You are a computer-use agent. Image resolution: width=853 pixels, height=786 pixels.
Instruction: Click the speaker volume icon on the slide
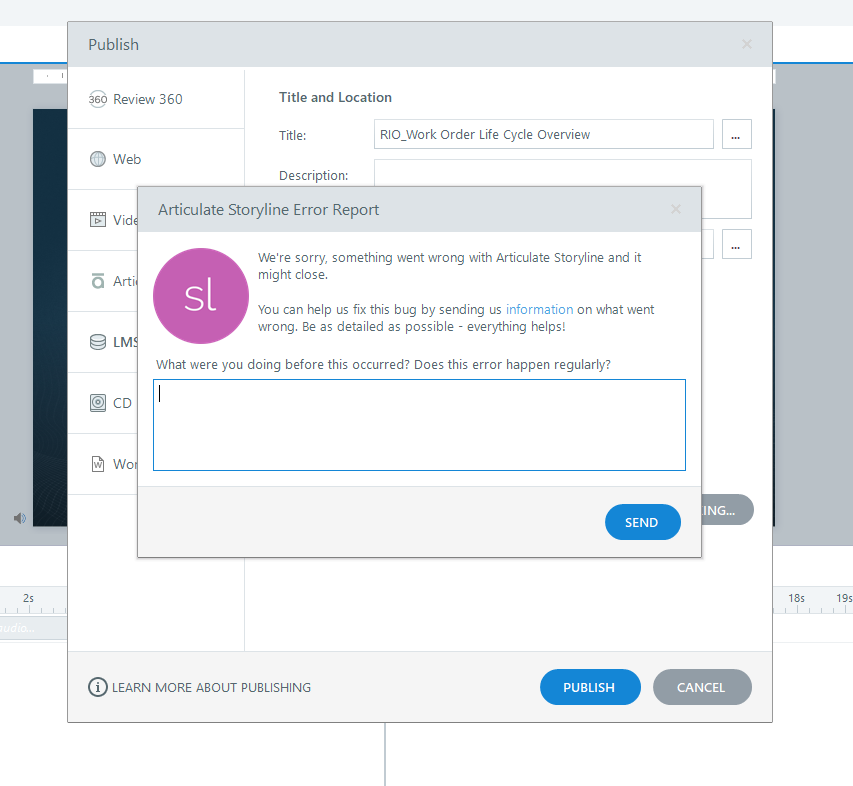coord(20,518)
